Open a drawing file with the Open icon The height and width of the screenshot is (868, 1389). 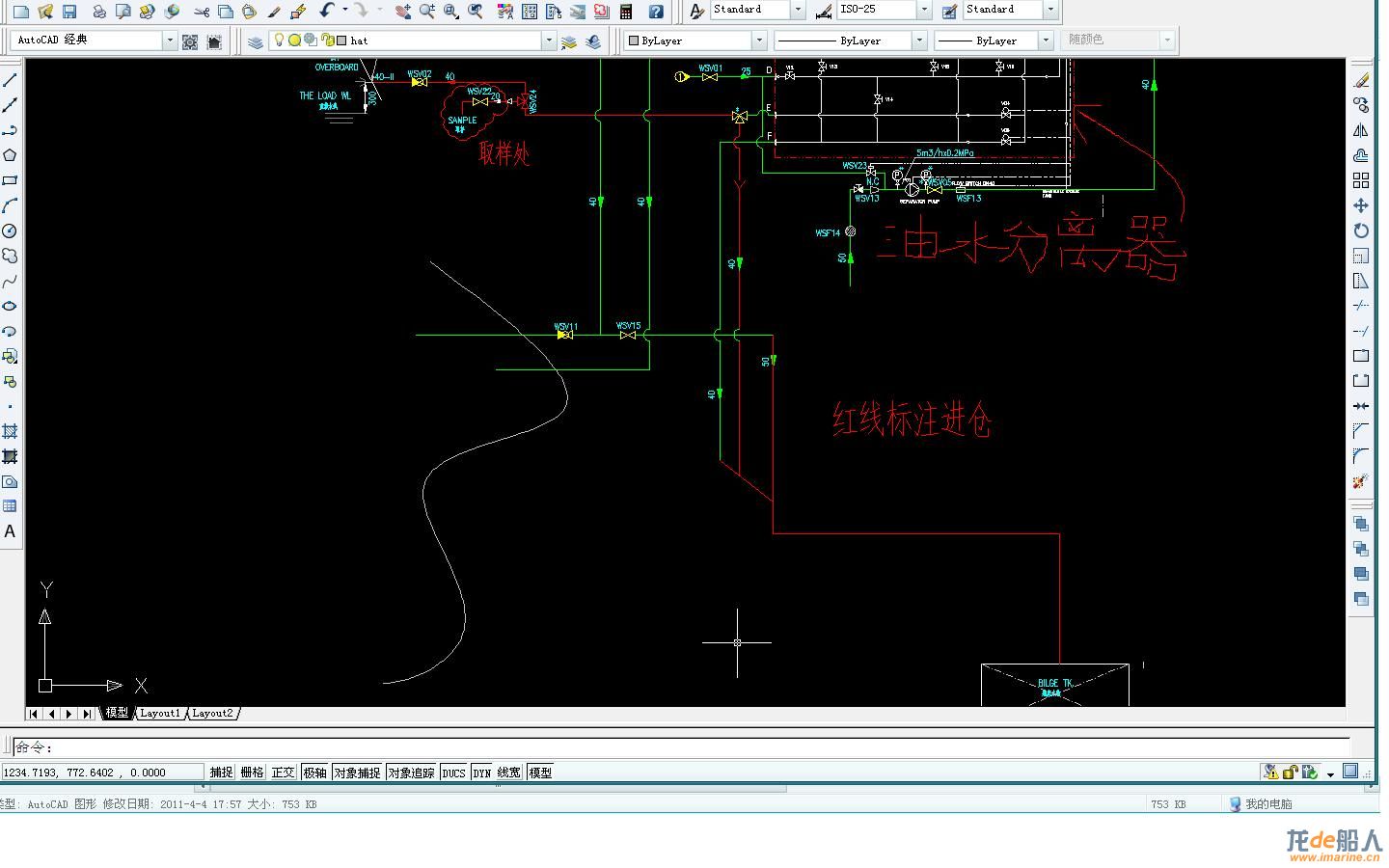[x=44, y=12]
